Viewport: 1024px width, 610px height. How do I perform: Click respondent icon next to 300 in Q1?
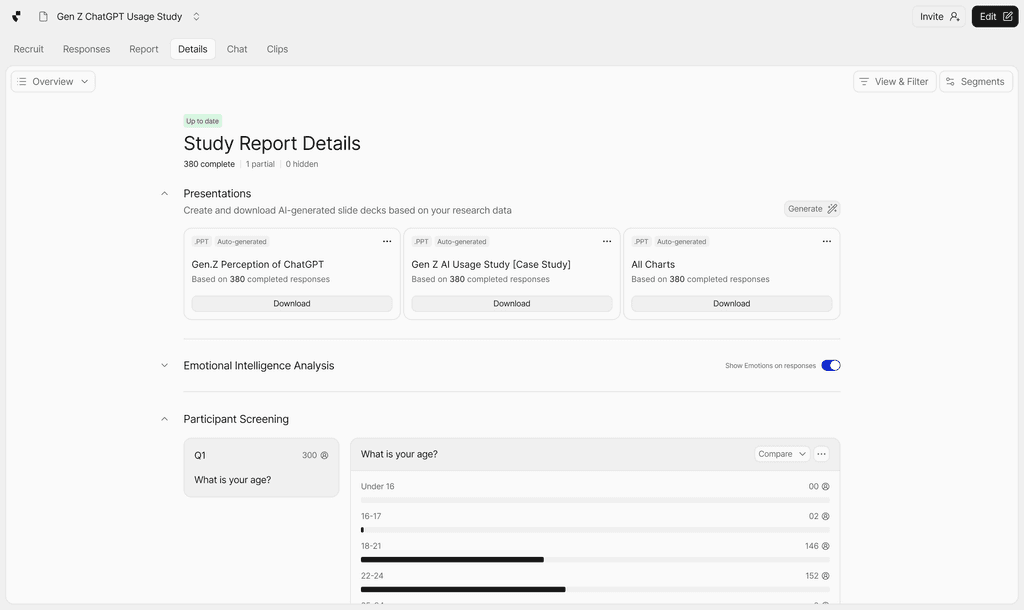tap(325, 455)
